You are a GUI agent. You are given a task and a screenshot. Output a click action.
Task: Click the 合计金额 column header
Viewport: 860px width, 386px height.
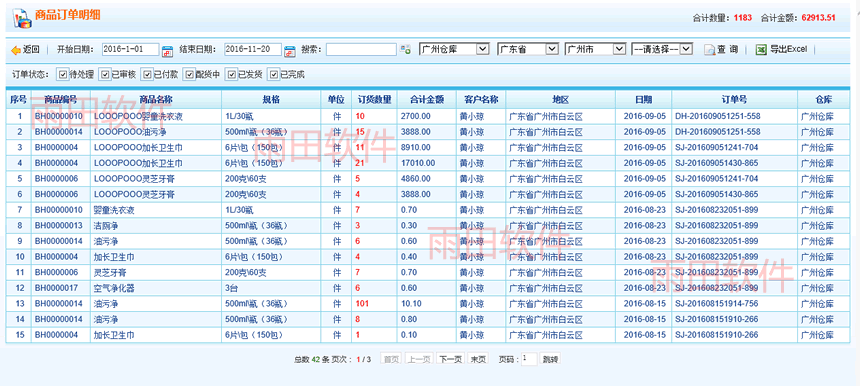click(427, 100)
